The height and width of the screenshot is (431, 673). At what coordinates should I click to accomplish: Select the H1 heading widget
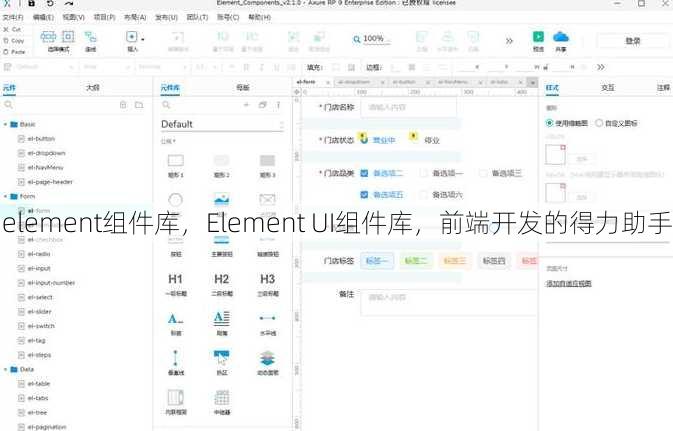176,285
